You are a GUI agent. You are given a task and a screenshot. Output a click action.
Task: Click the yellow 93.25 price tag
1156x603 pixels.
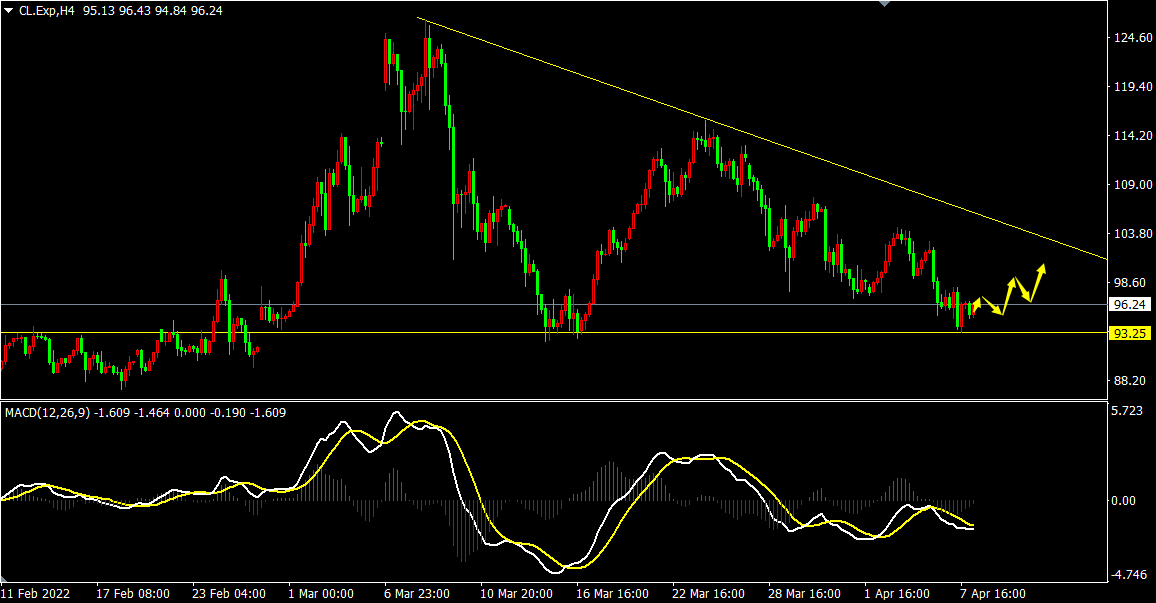(x=1129, y=333)
